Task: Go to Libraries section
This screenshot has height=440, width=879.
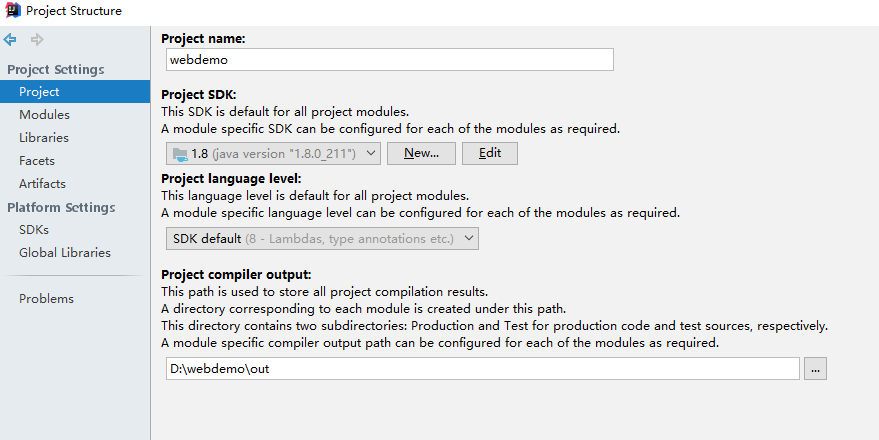Action: point(44,138)
